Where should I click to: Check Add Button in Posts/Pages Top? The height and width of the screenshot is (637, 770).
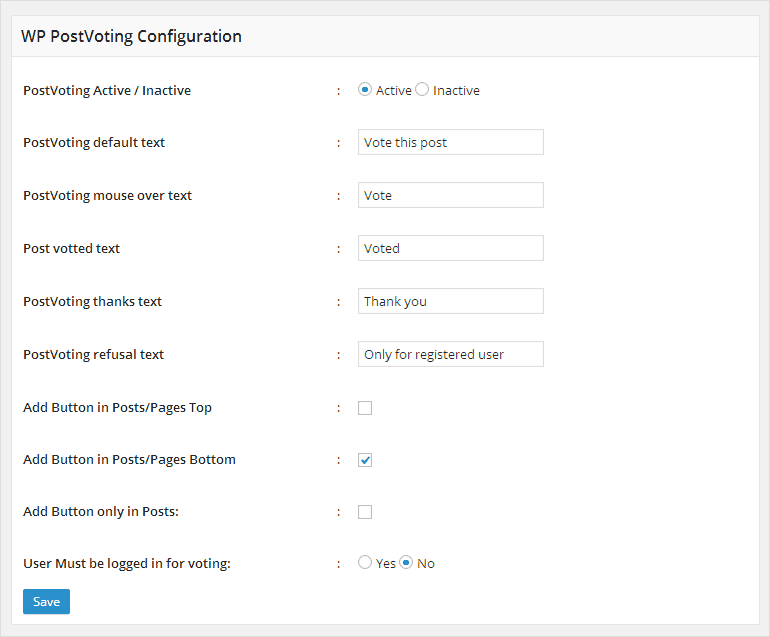pos(365,408)
